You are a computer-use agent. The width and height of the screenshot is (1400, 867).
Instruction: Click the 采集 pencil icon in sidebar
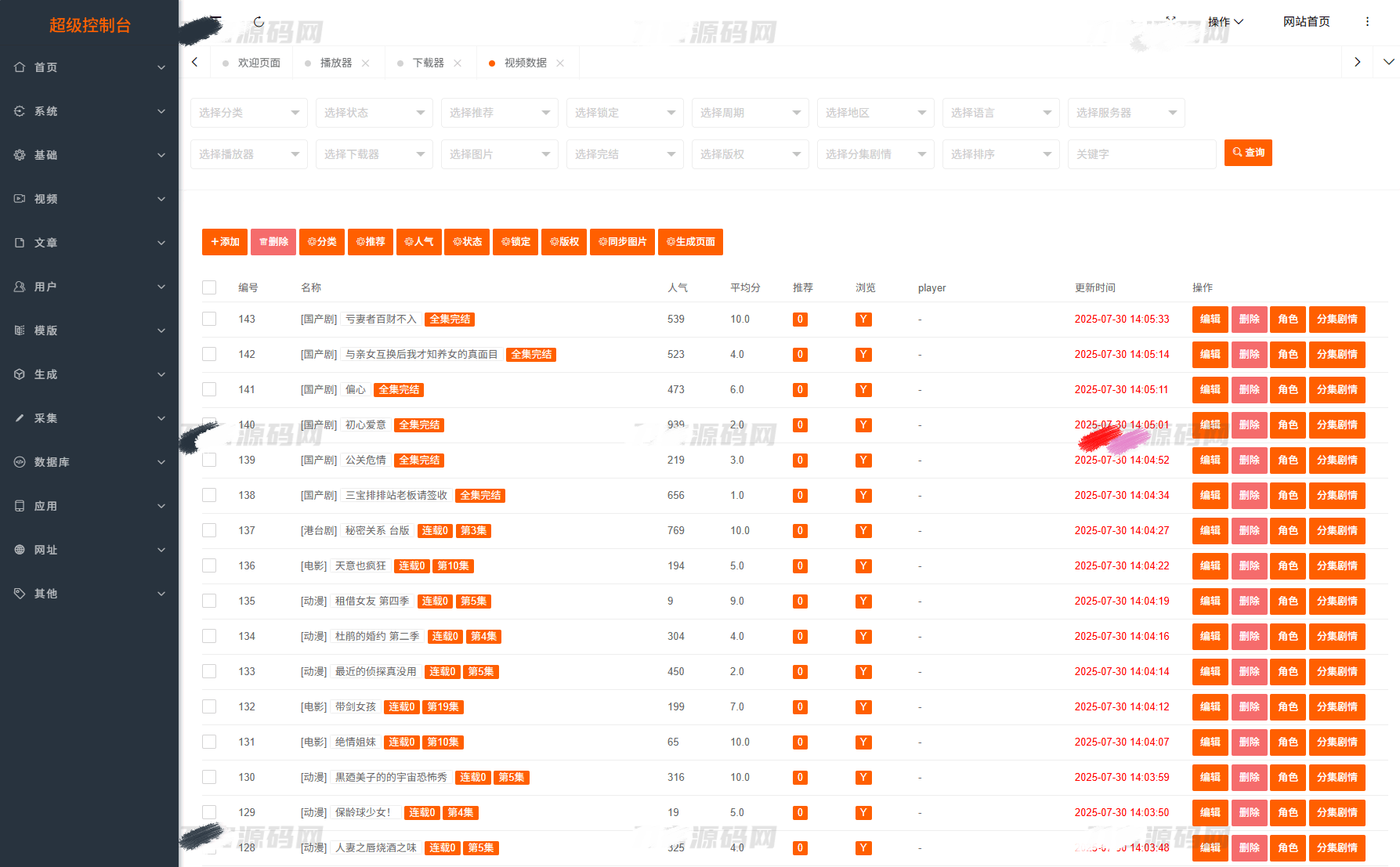pos(20,418)
